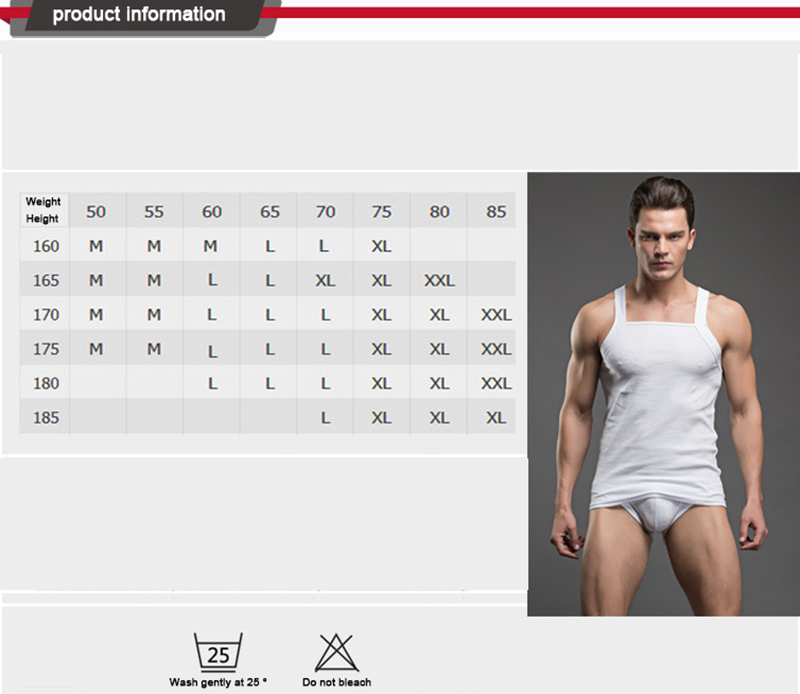Select the Weight/Height header cell

click(x=44, y=210)
